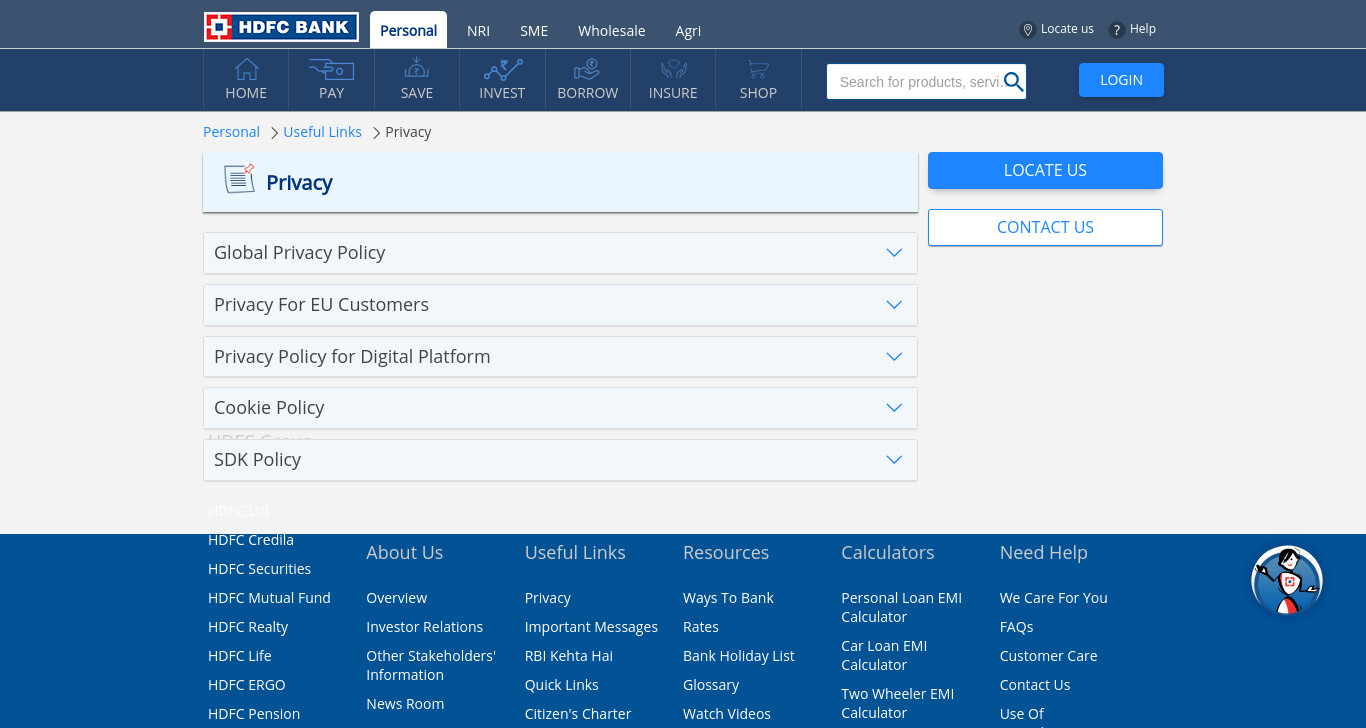This screenshot has width=1366, height=728.
Task: Open the SAVE nav icon
Action: click(x=417, y=69)
